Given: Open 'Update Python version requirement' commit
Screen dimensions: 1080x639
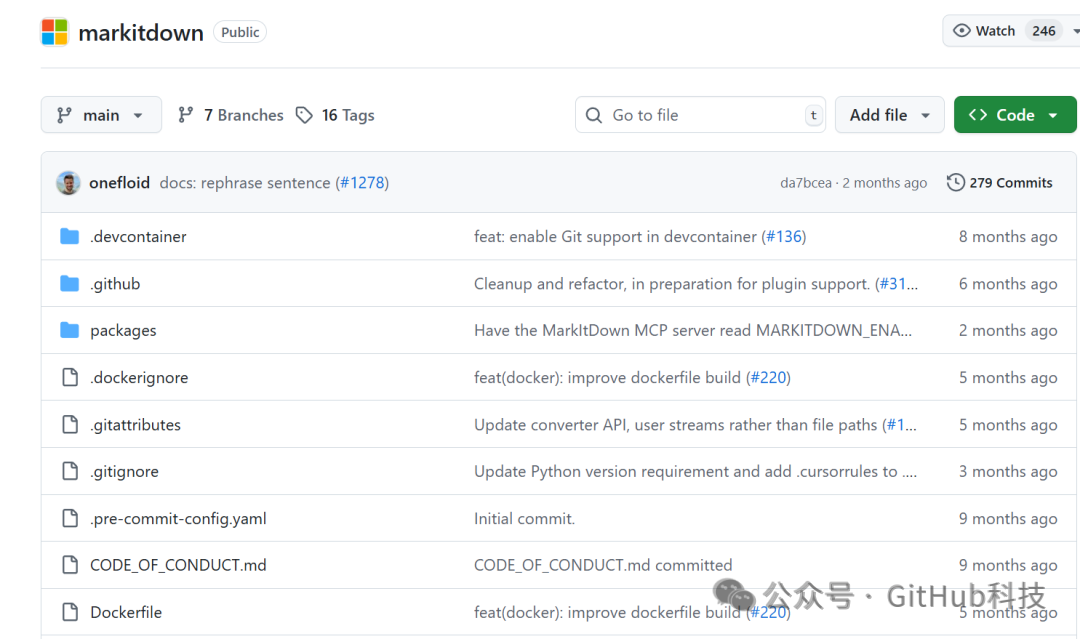Looking at the screenshot, I should click(x=695, y=472).
